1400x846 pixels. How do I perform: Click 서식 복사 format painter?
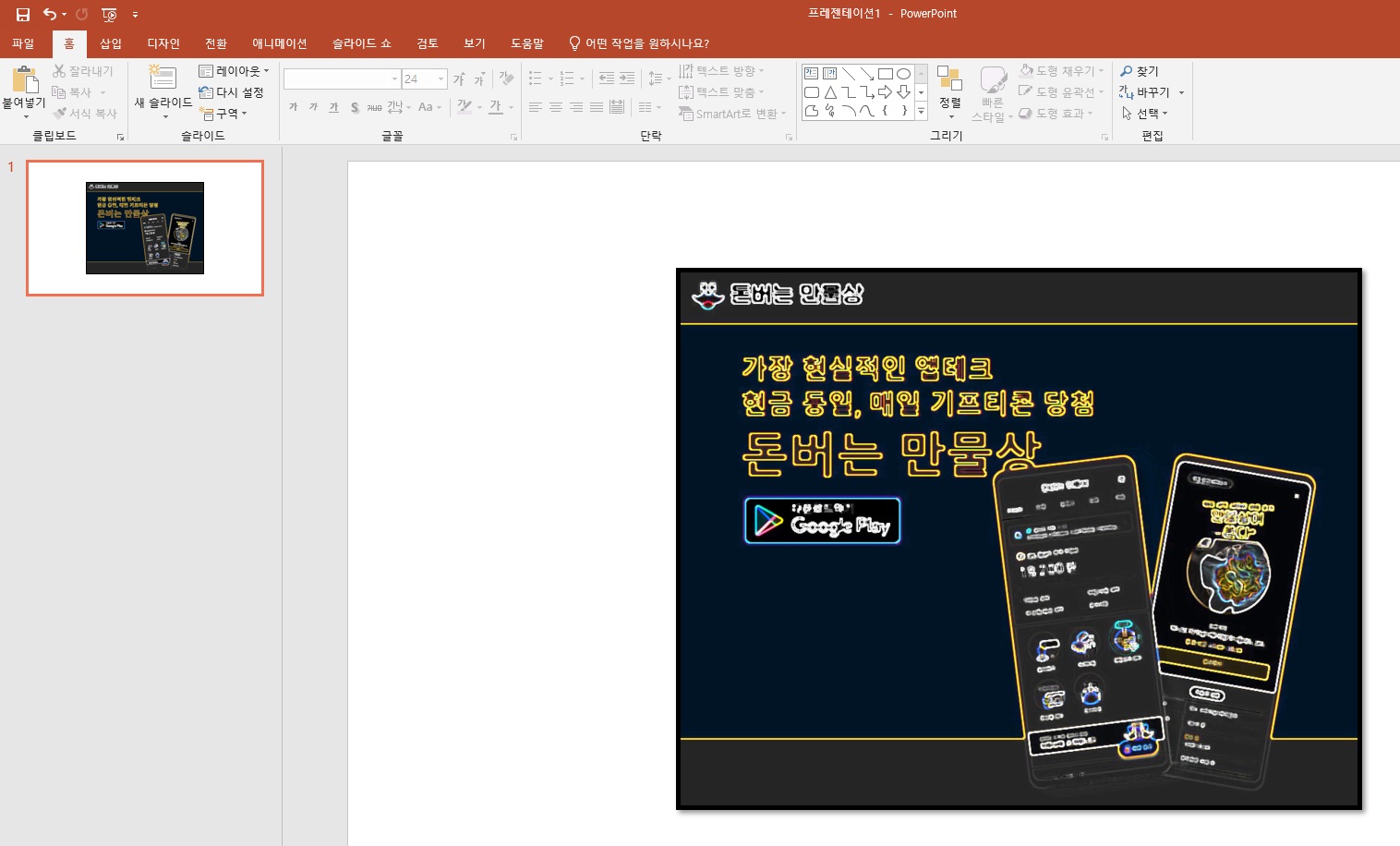(x=85, y=114)
